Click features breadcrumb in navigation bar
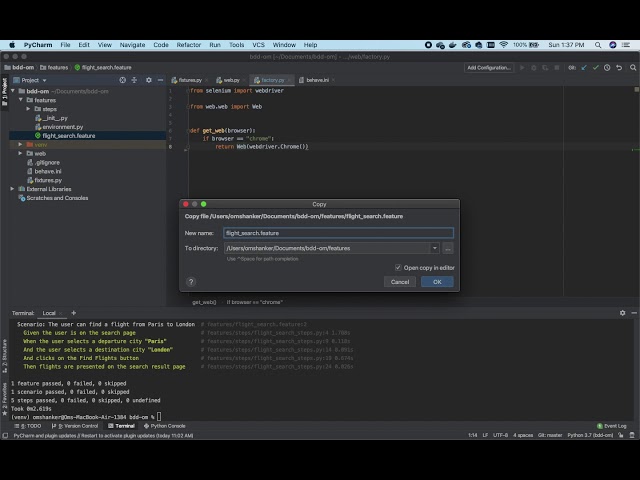Viewport: 640px width, 480px height. 54,67
